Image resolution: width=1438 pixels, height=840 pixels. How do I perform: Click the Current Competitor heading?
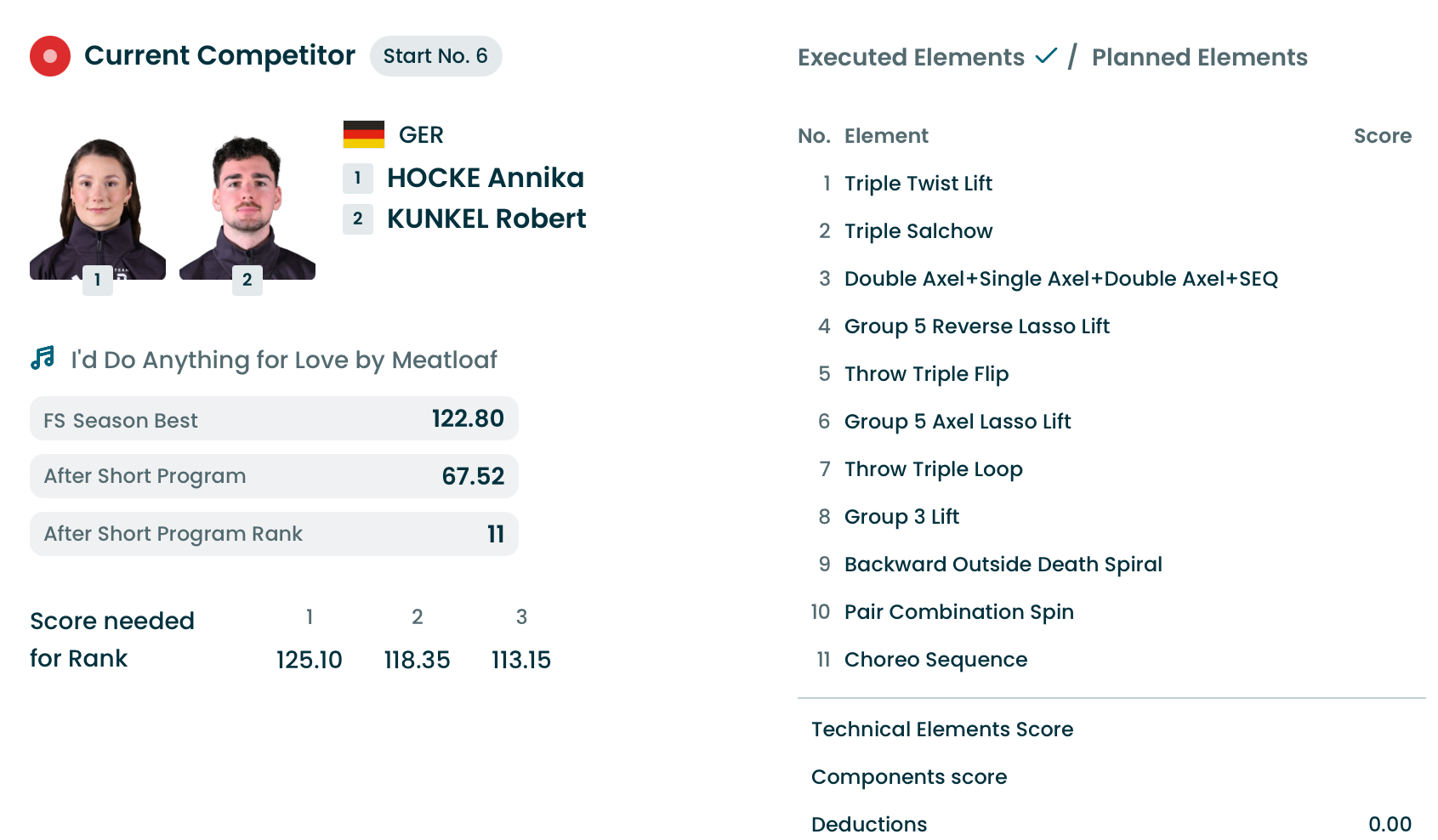[219, 55]
